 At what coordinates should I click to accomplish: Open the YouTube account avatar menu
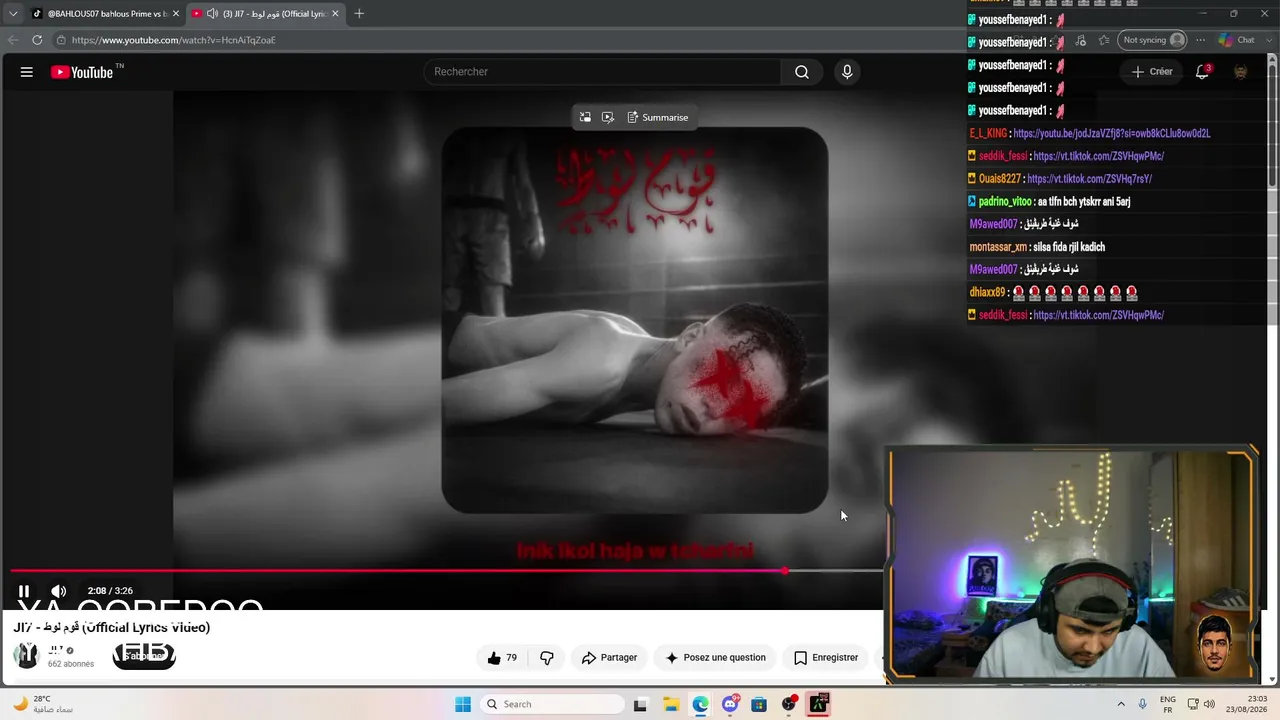click(x=1240, y=72)
